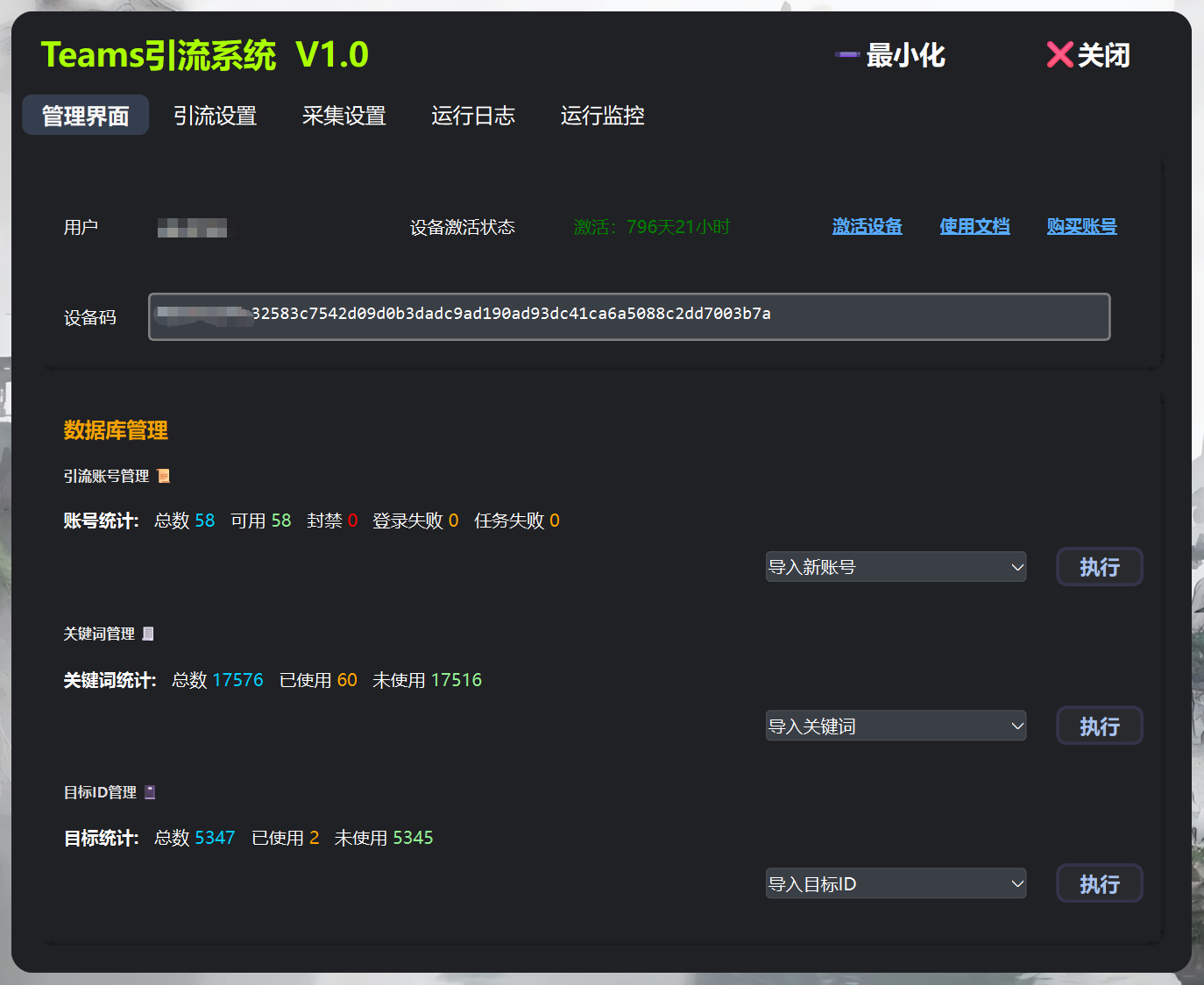Viewport: 1204px width, 985px height.
Task: Click the notebook icon next to 目标ID管理
Action: point(149,791)
